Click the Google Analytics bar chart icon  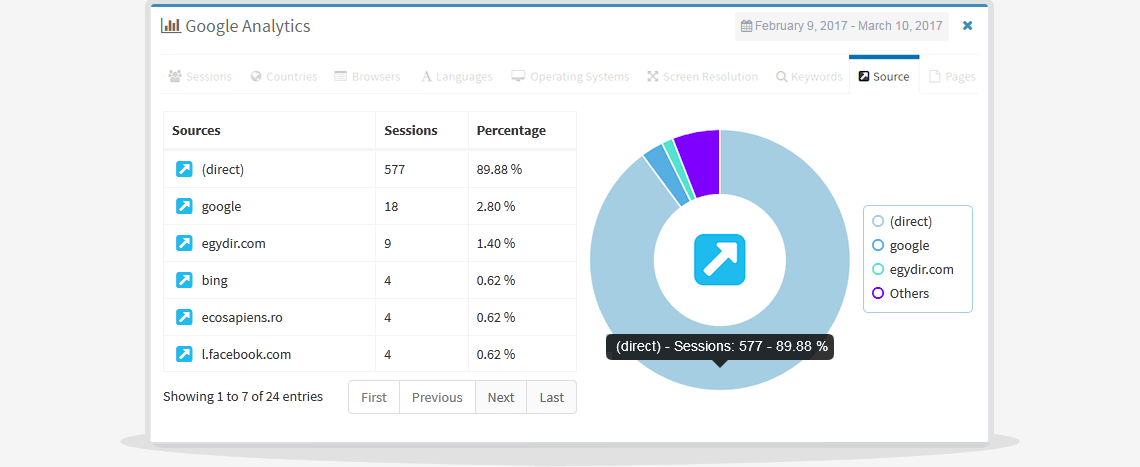pos(171,25)
